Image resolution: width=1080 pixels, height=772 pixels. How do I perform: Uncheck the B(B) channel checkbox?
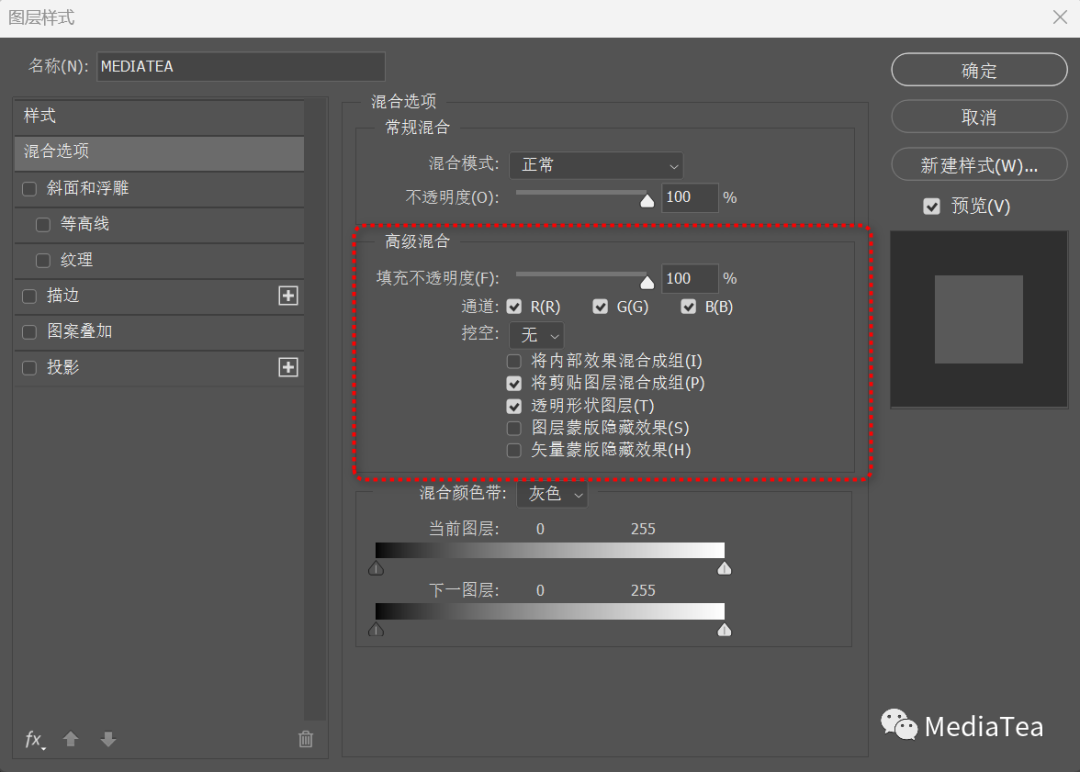pos(688,306)
